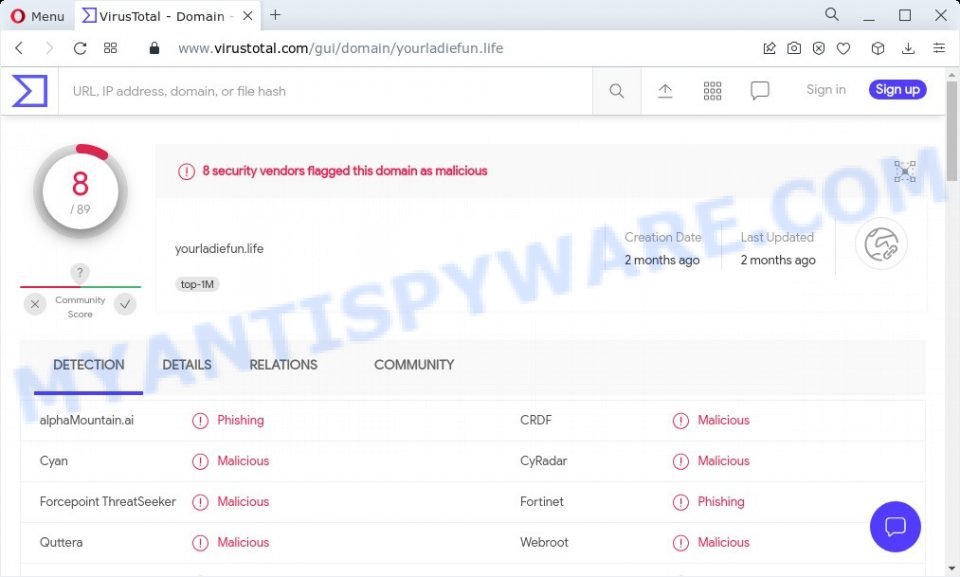This screenshot has height=577, width=960.
Task: Click the Phishing verdict for alphaMountain.ai
Action: pos(241,420)
